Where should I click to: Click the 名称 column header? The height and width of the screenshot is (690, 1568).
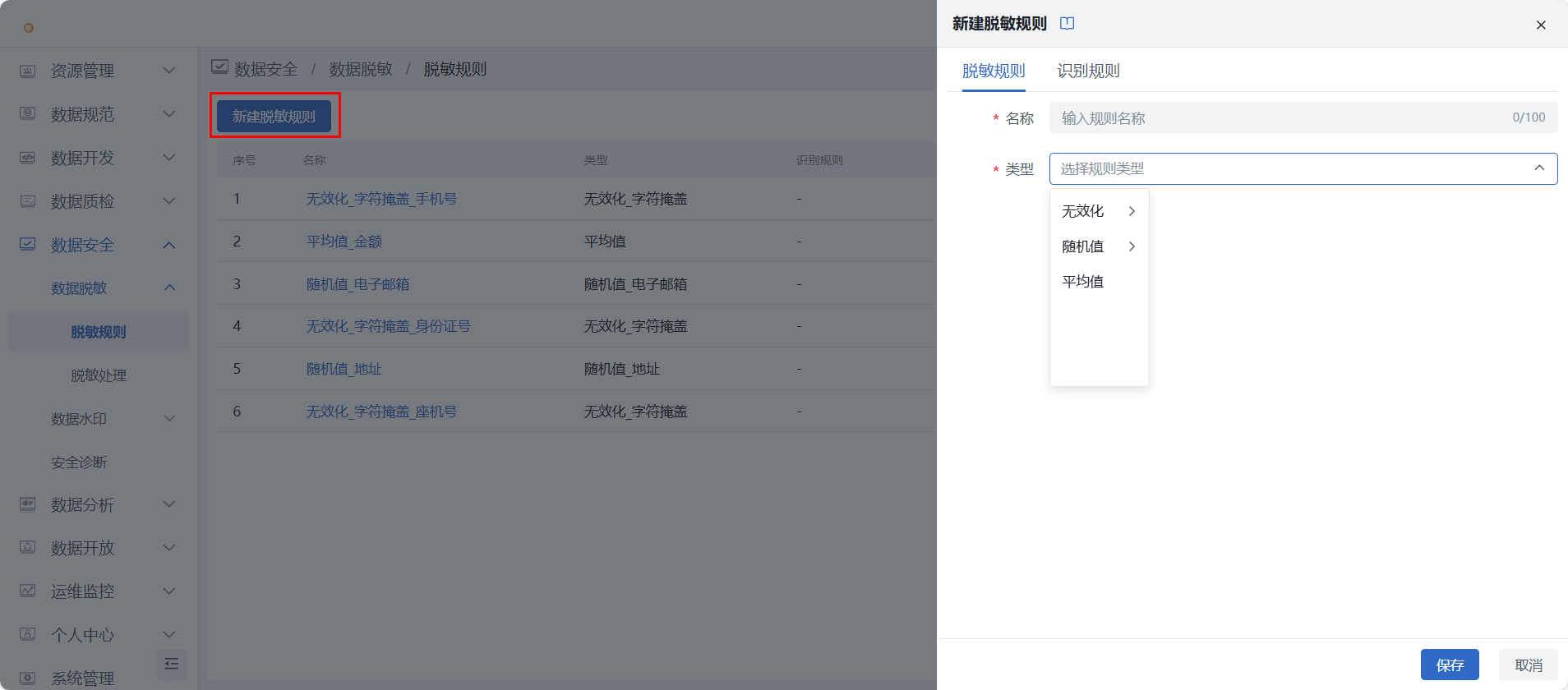tap(314, 160)
